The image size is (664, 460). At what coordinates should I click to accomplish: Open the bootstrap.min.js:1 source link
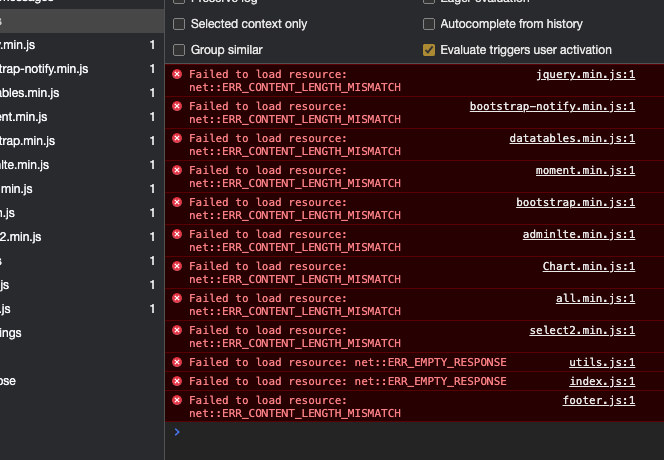coord(575,202)
